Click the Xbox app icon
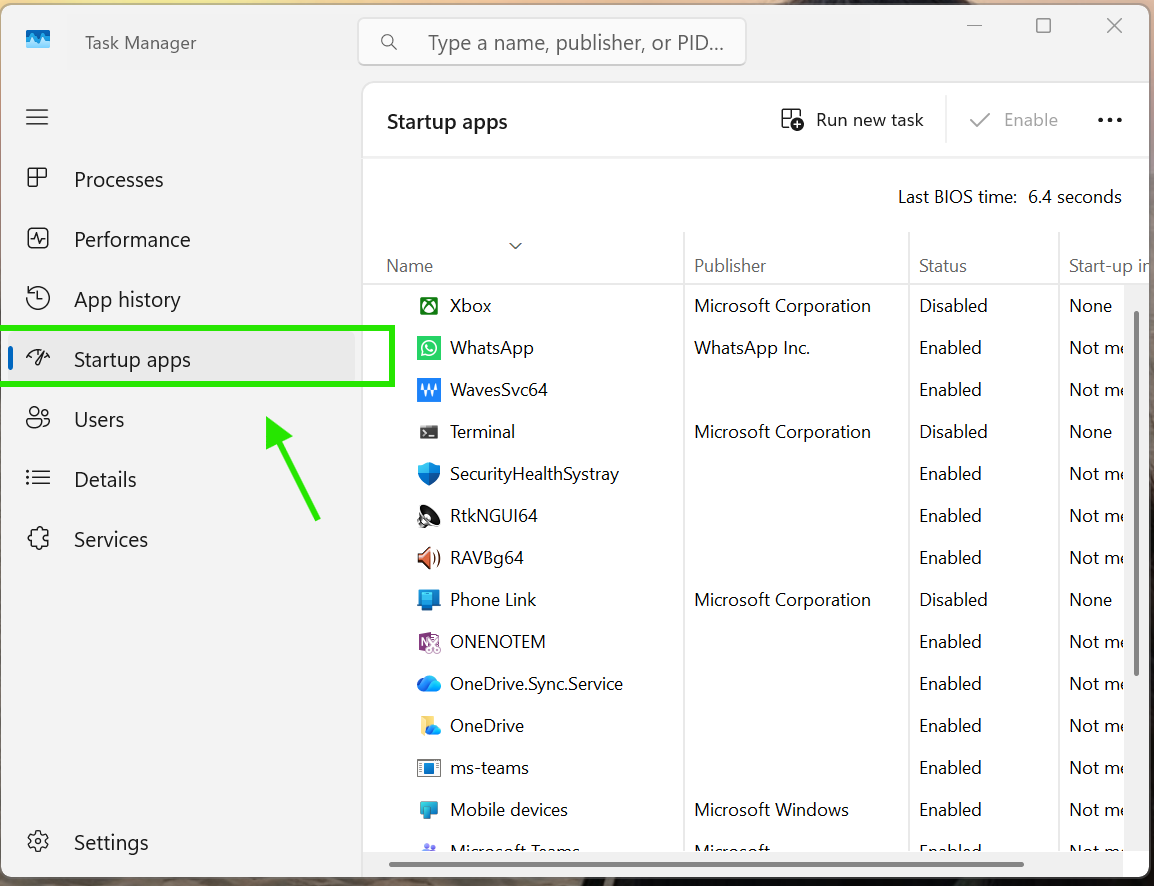Viewport: 1154px width, 886px height. click(428, 305)
